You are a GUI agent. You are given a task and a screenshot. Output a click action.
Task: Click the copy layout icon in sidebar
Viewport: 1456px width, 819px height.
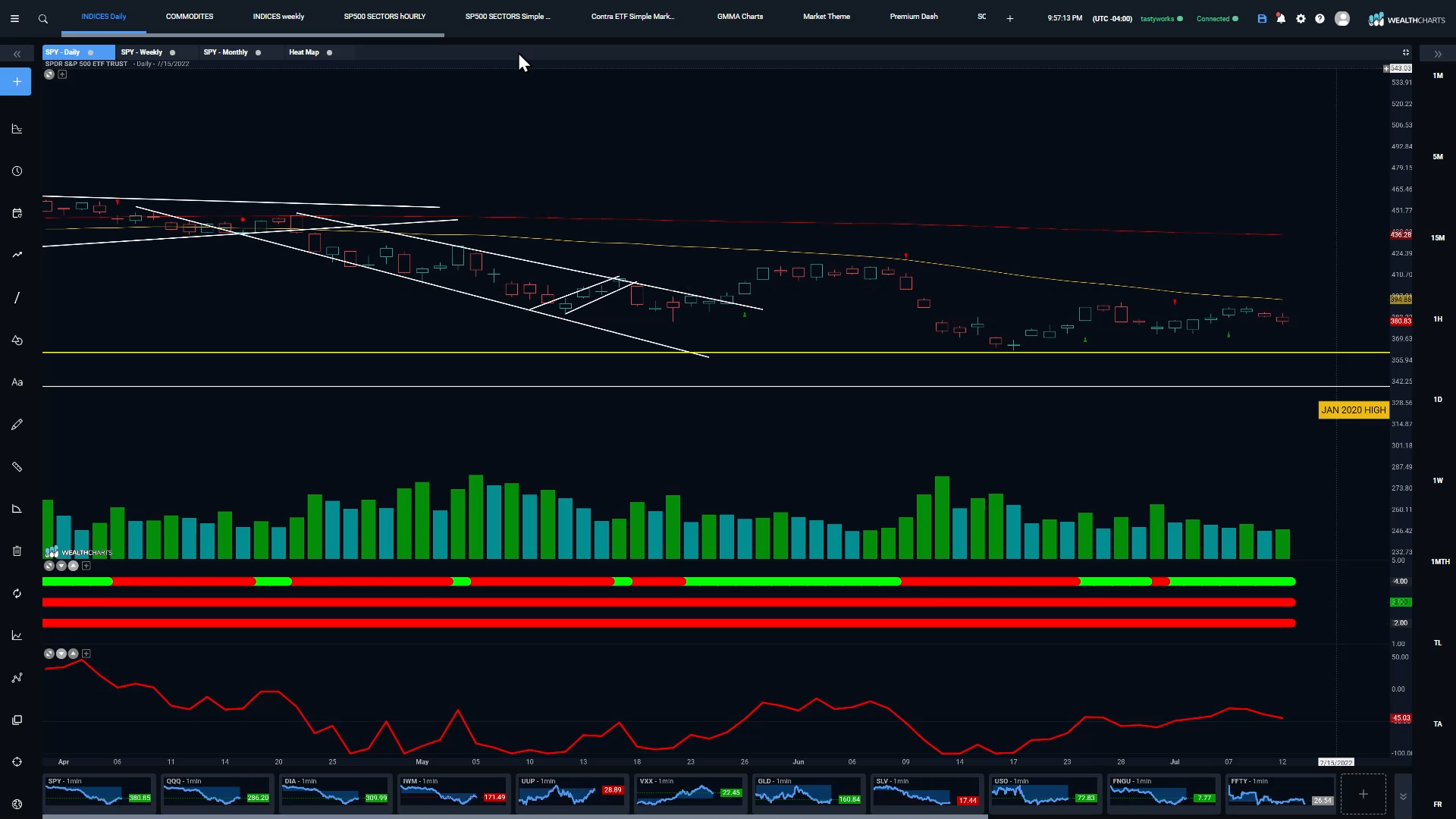pos(17,720)
